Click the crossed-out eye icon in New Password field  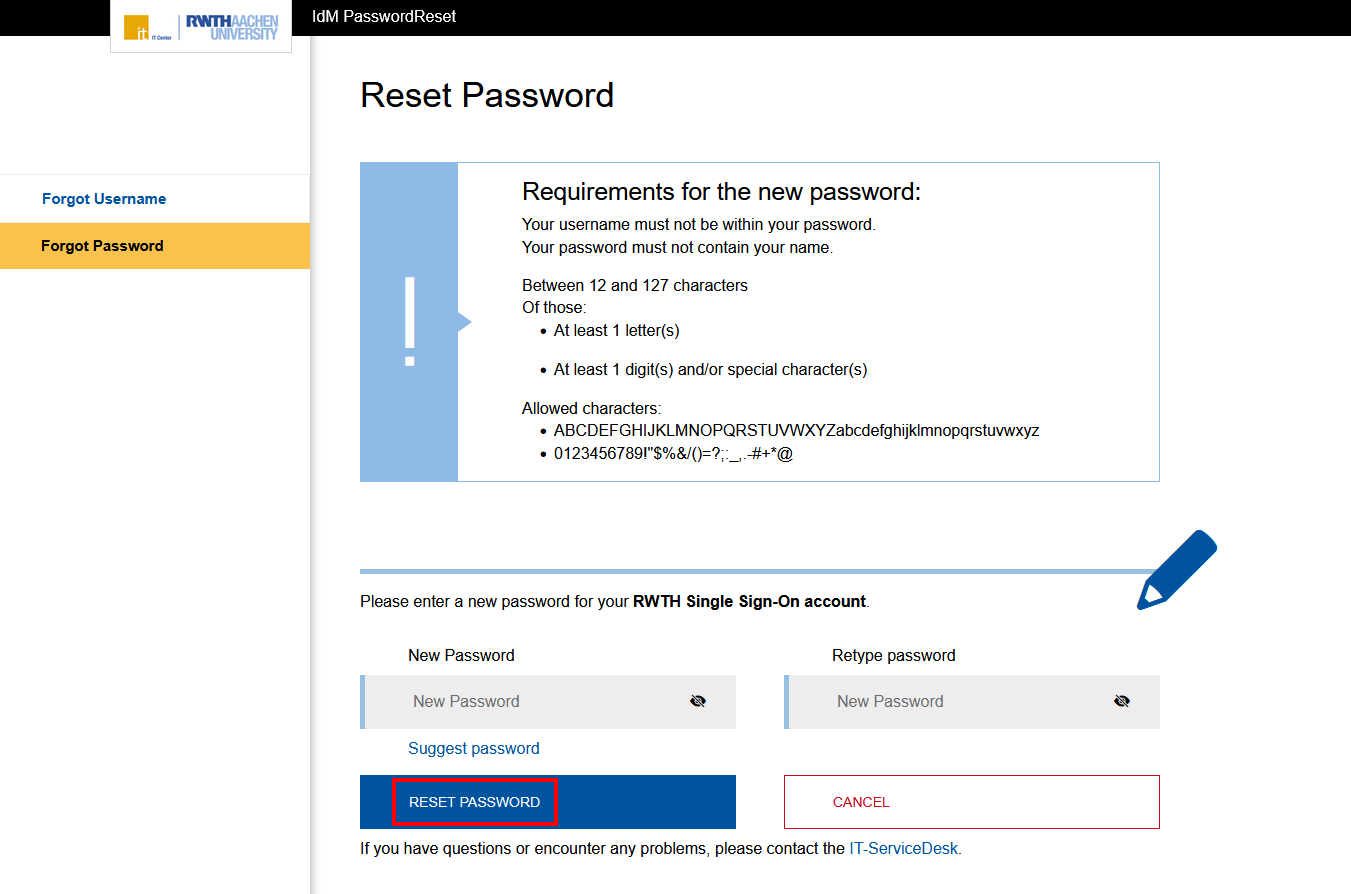697,701
